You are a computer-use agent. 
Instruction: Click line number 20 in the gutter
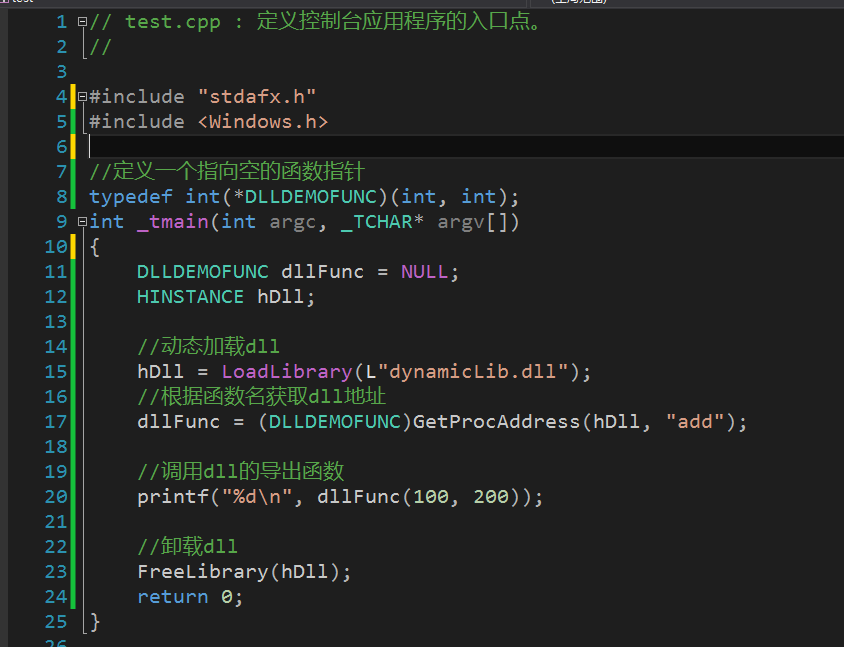(x=55, y=497)
